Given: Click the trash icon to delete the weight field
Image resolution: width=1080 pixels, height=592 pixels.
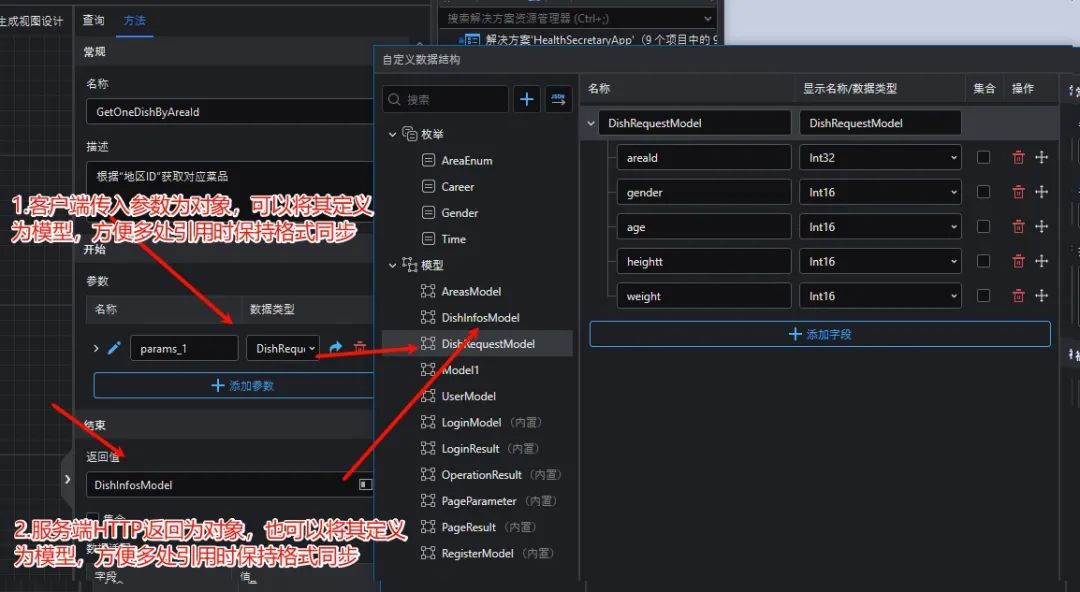Looking at the screenshot, I should [x=1018, y=296].
